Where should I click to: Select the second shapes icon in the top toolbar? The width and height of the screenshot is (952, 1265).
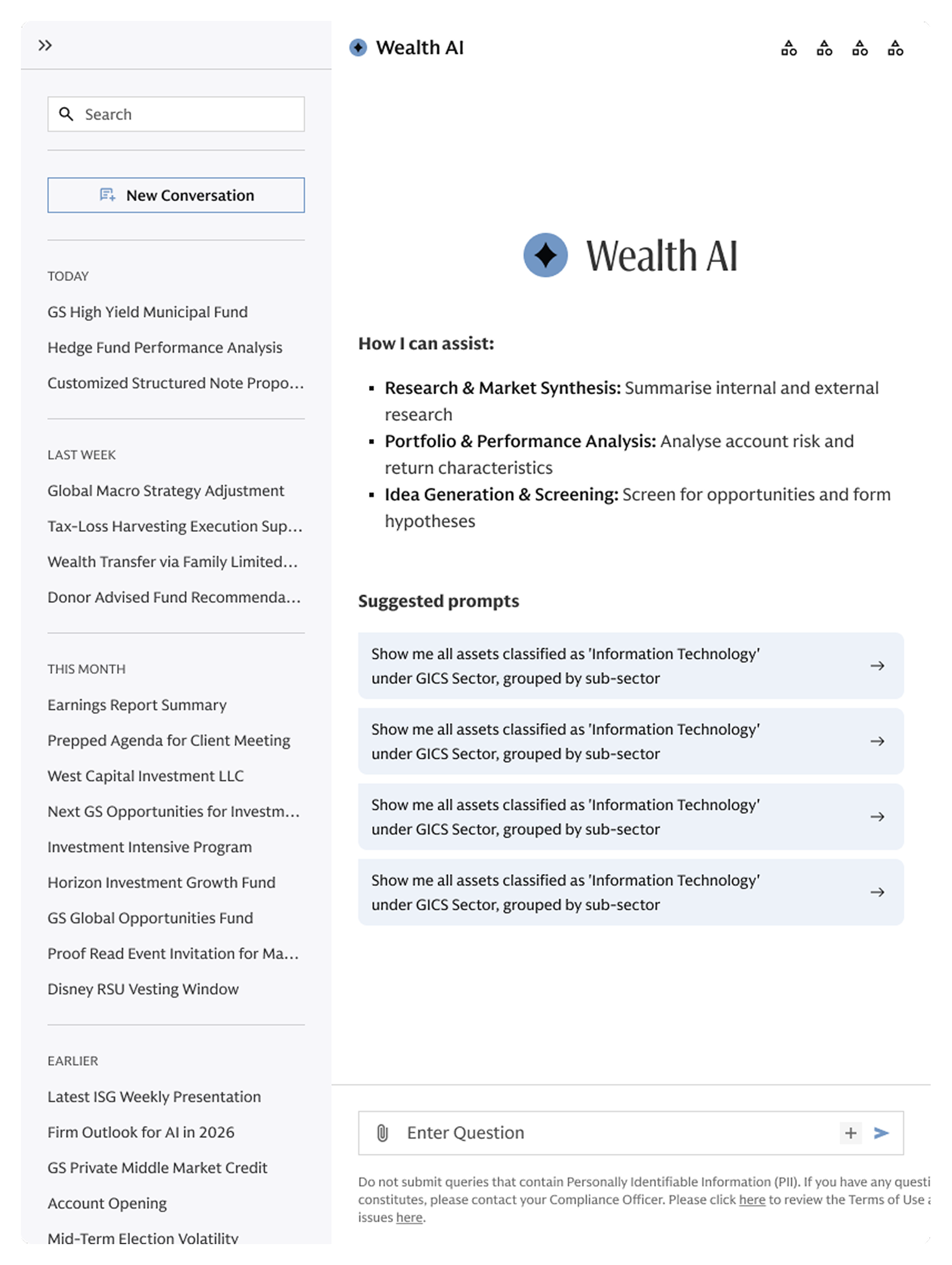(x=825, y=48)
